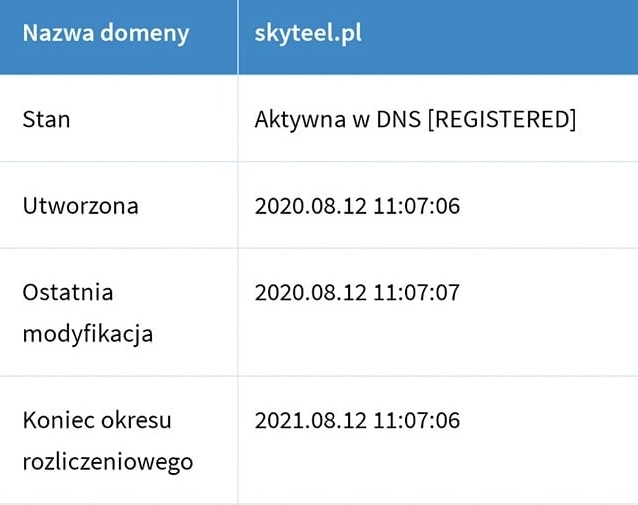
Task: Click 'Koniec okresu' words in row label
Action: coord(97,420)
